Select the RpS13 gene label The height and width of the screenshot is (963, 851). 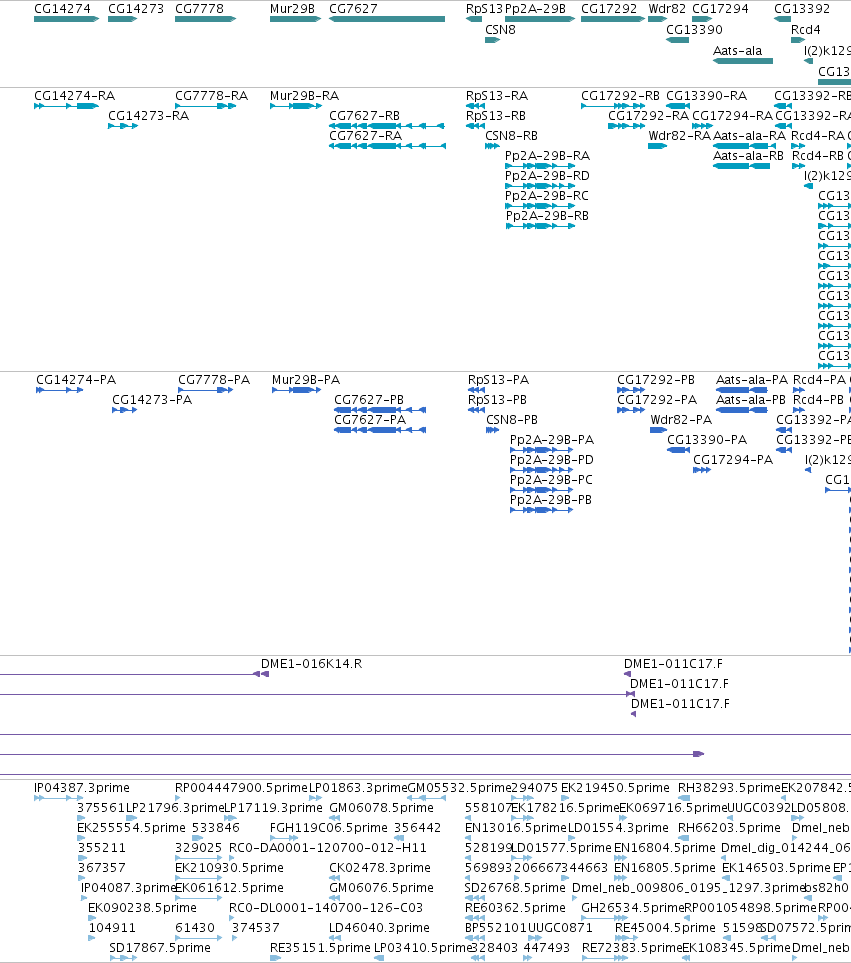click(x=484, y=9)
